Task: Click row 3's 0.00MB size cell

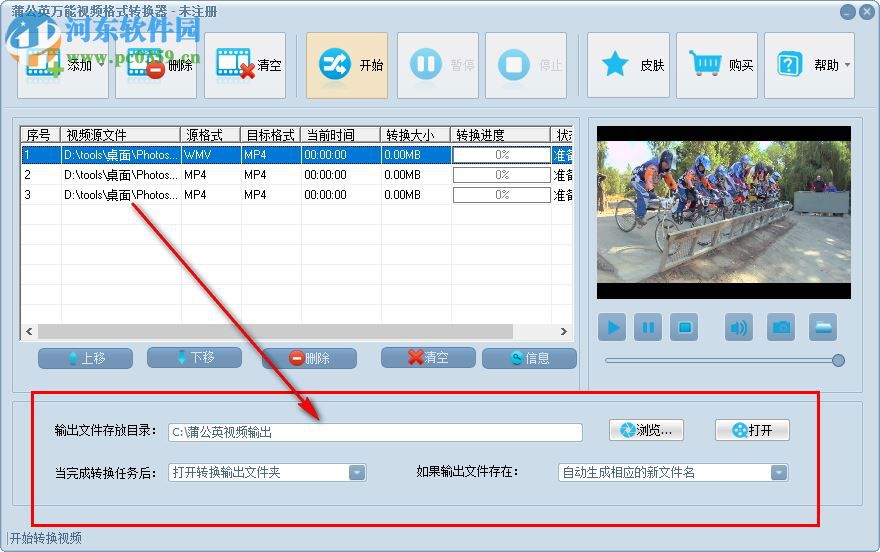Action: 416,195
